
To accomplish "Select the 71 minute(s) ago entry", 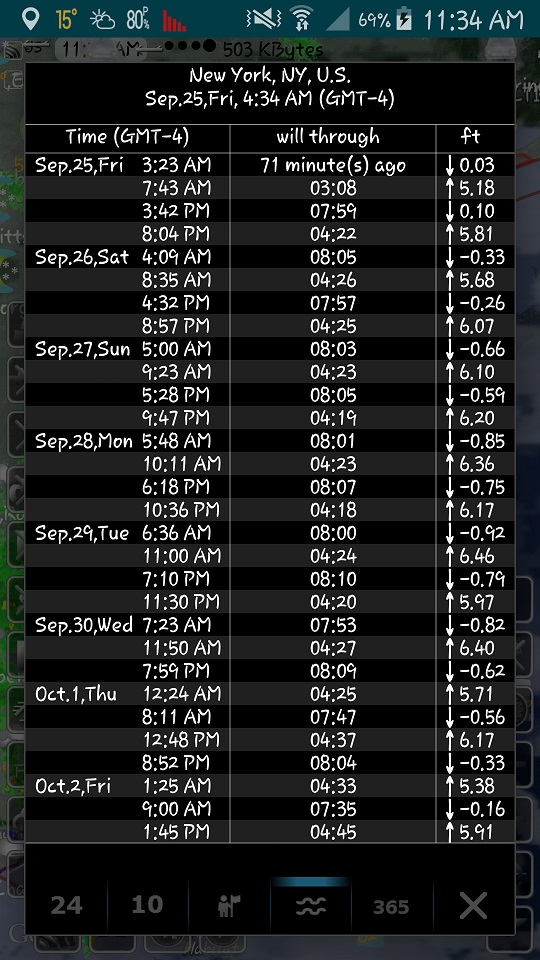I will point(333,165).
